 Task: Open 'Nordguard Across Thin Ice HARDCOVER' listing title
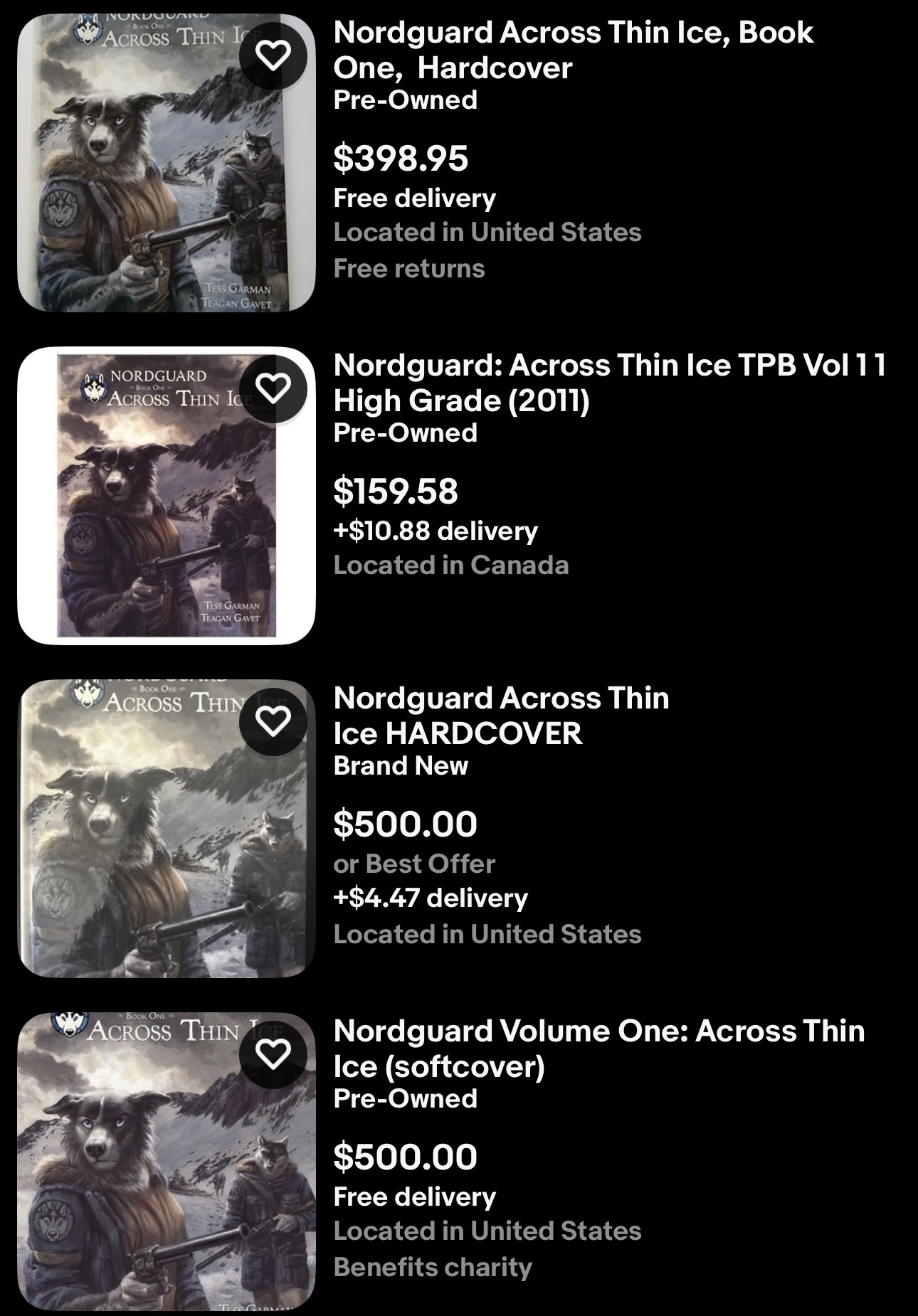point(501,716)
